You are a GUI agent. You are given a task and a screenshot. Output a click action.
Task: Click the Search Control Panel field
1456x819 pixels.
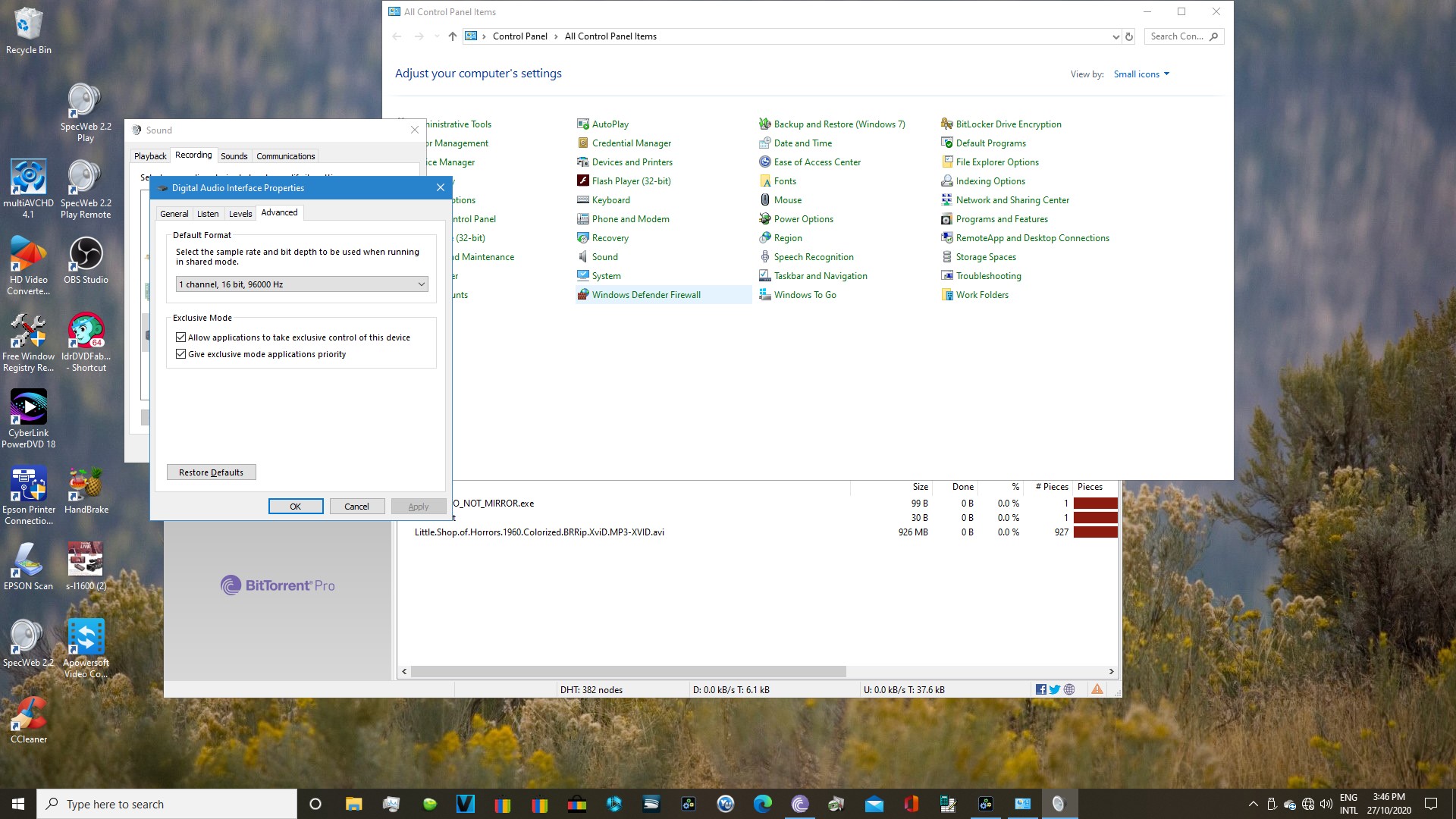[x=1178, y=36]
